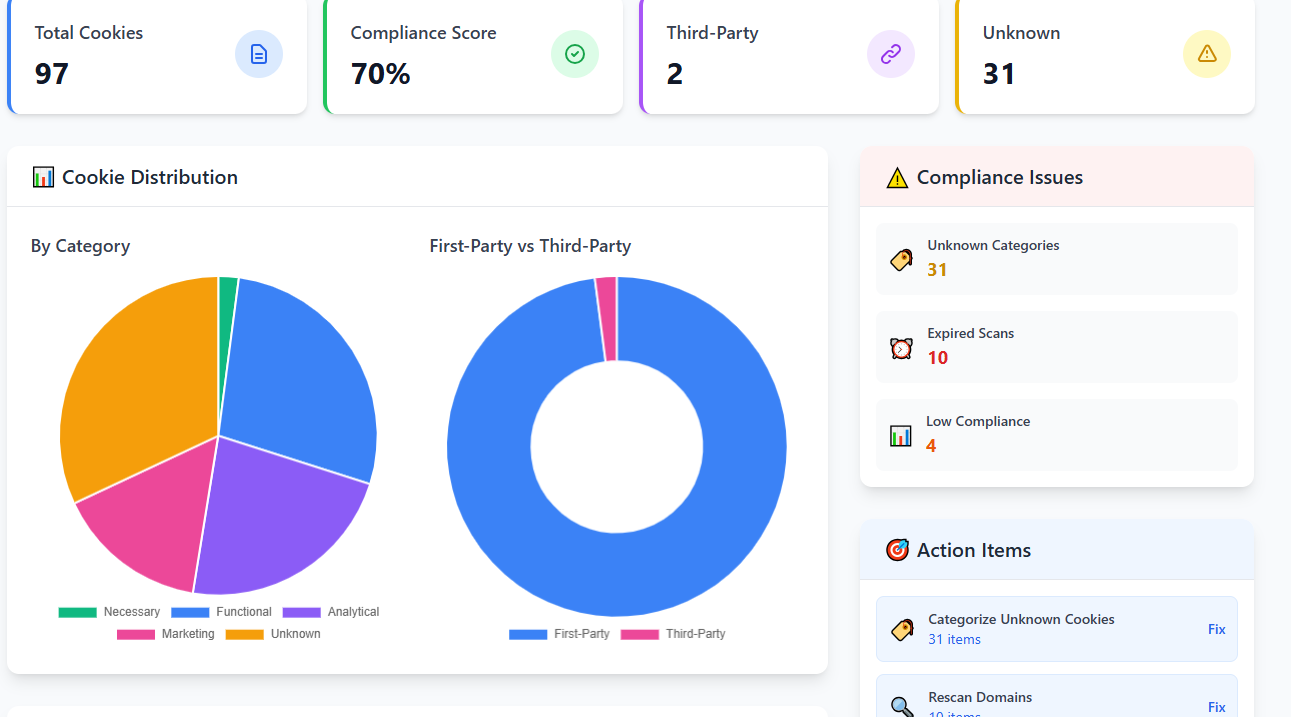The image size is (1291, 717).
Task: Click the warning triangle in Compliance Issues header
Action: tap(897, 177)
